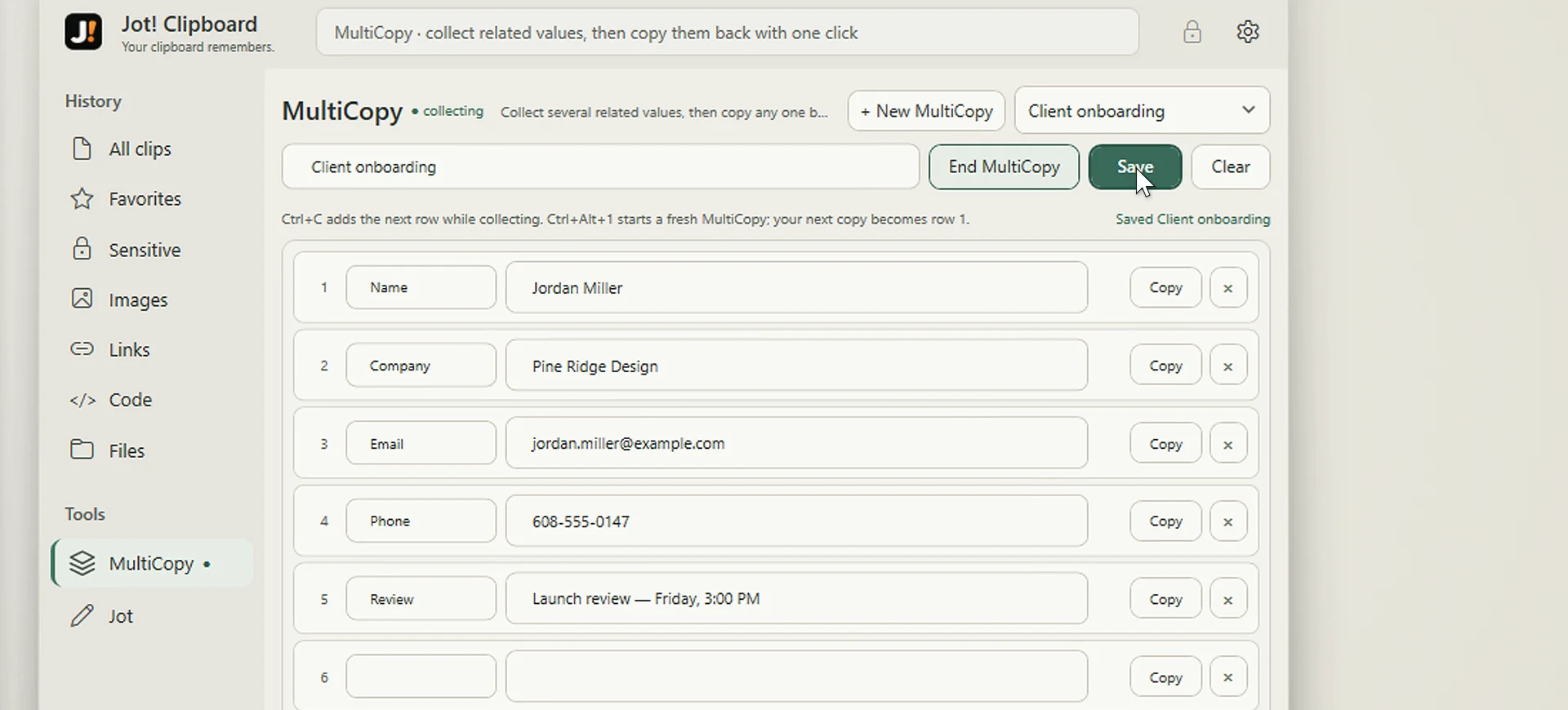
Task: Click the Company label field
Action: [421, 366]
